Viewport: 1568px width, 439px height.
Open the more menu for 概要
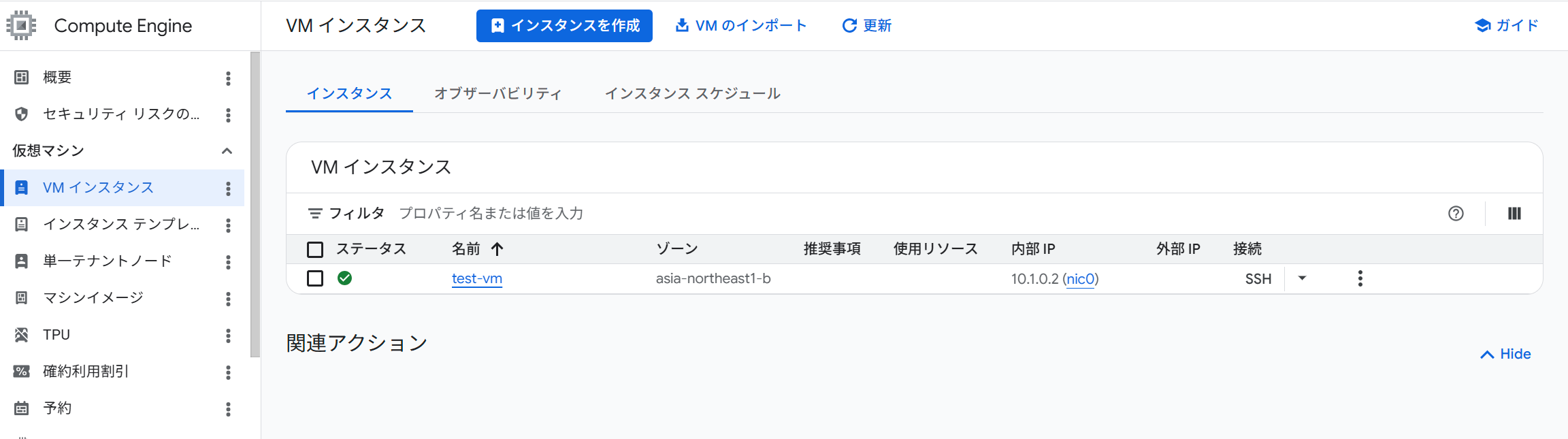point(228,78)
